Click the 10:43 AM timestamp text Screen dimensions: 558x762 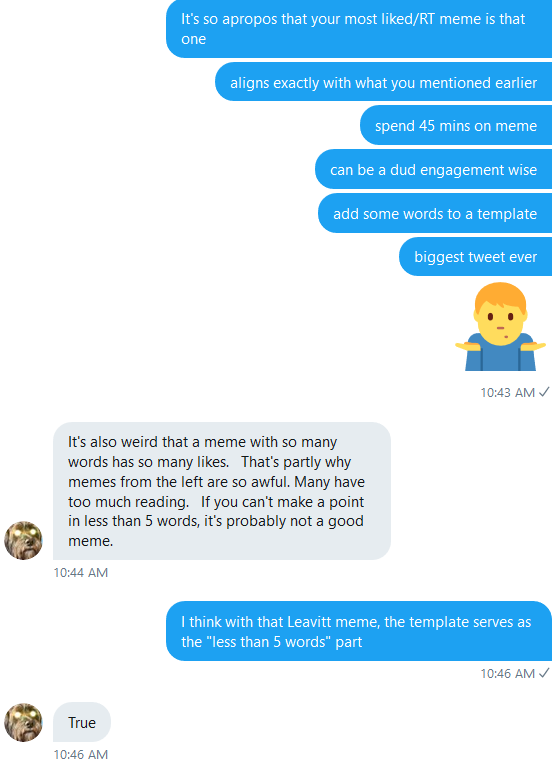point(507,392)
